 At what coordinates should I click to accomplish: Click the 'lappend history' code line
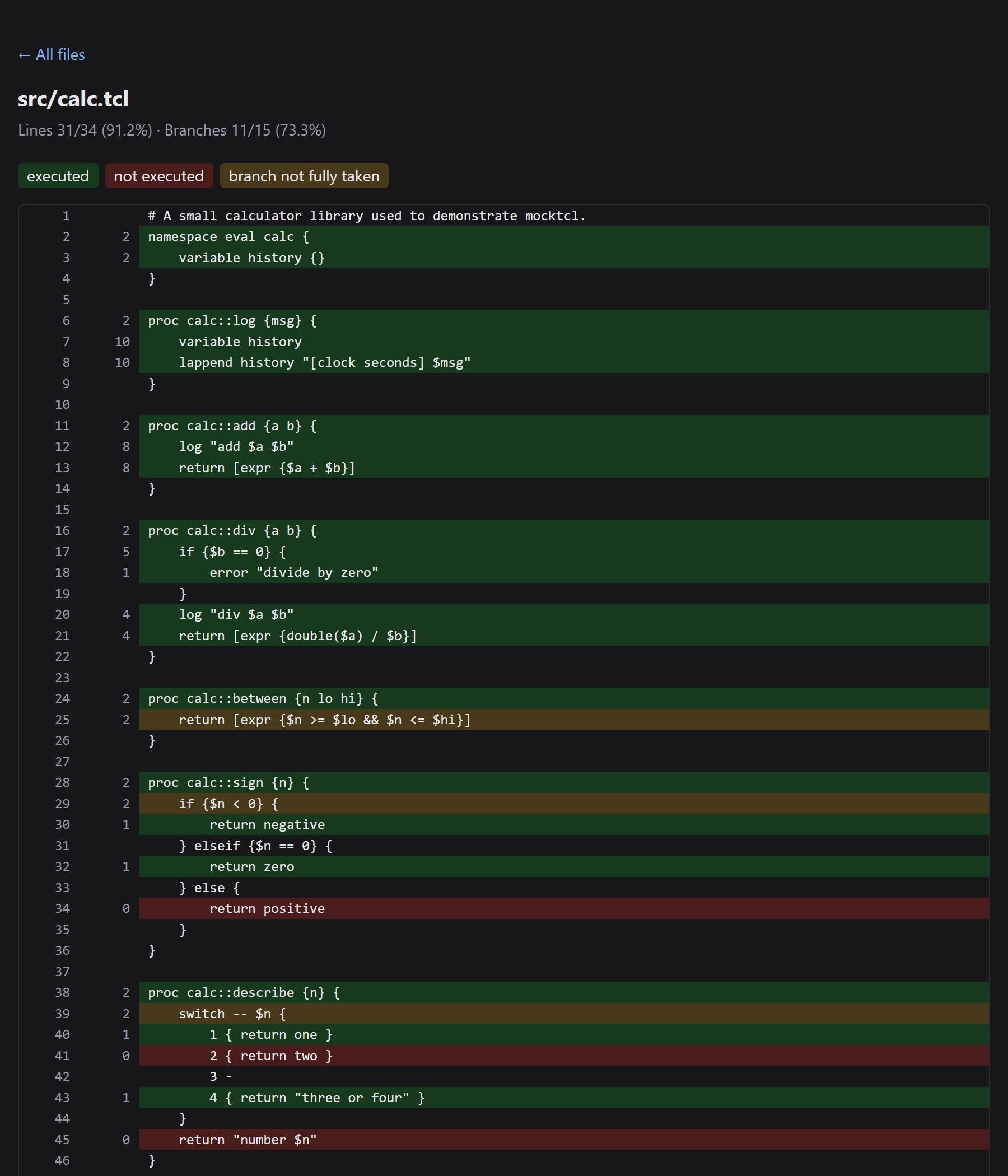(x=564, y=363)
